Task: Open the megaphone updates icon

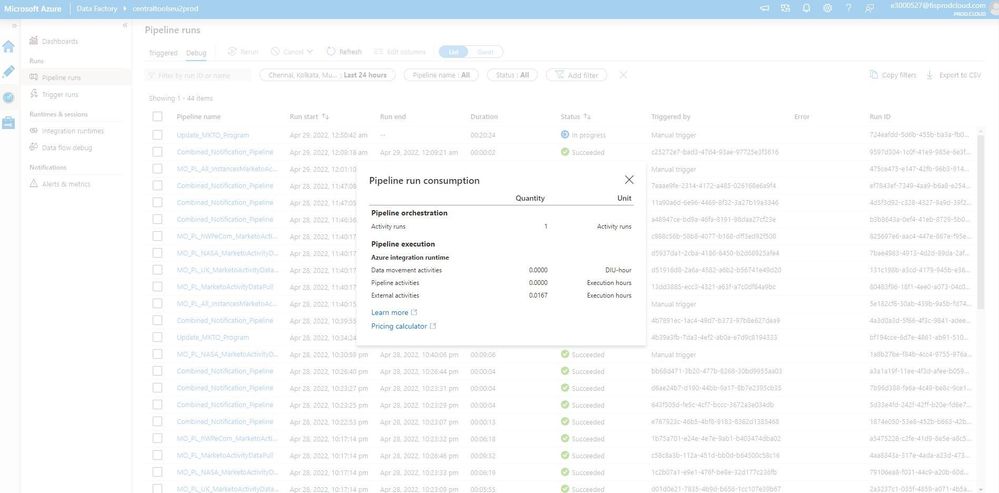Action: coord(765,8)
